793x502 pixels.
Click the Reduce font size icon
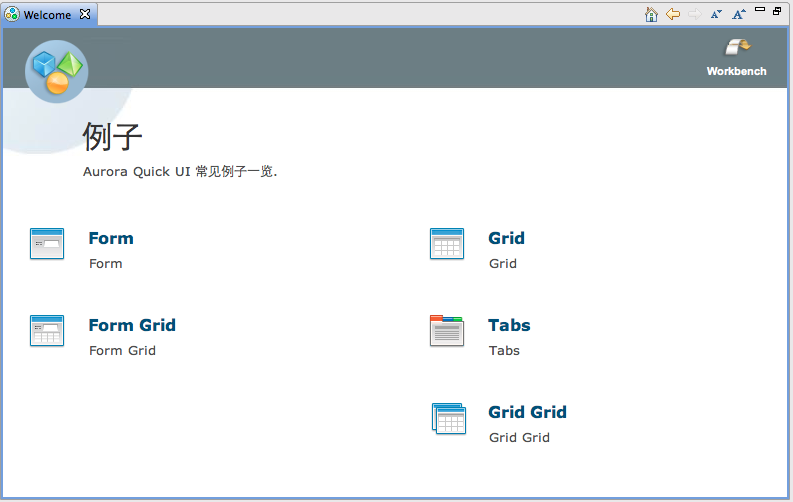tap(716, 14)
